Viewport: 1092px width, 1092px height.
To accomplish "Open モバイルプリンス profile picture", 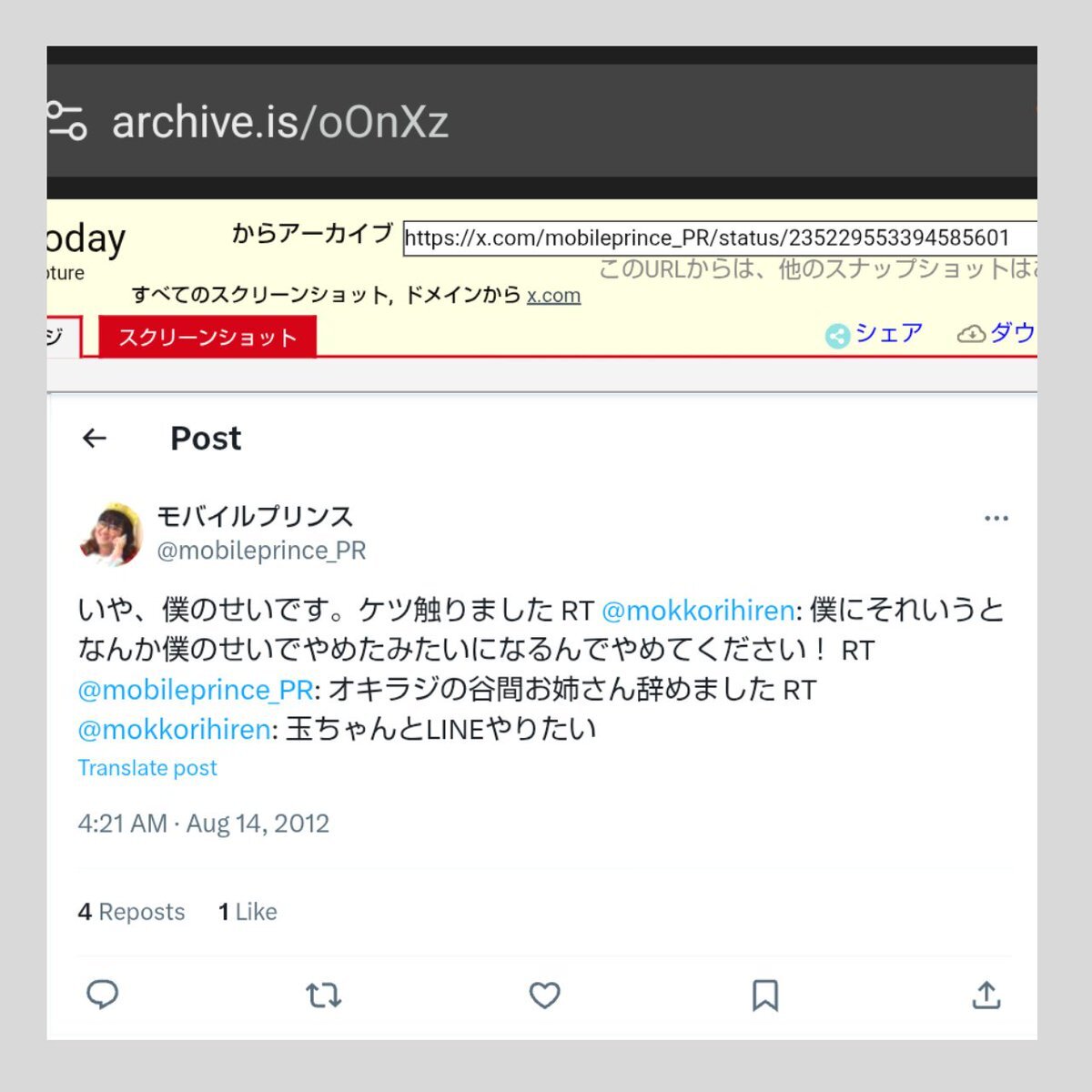I will point(112,534).
